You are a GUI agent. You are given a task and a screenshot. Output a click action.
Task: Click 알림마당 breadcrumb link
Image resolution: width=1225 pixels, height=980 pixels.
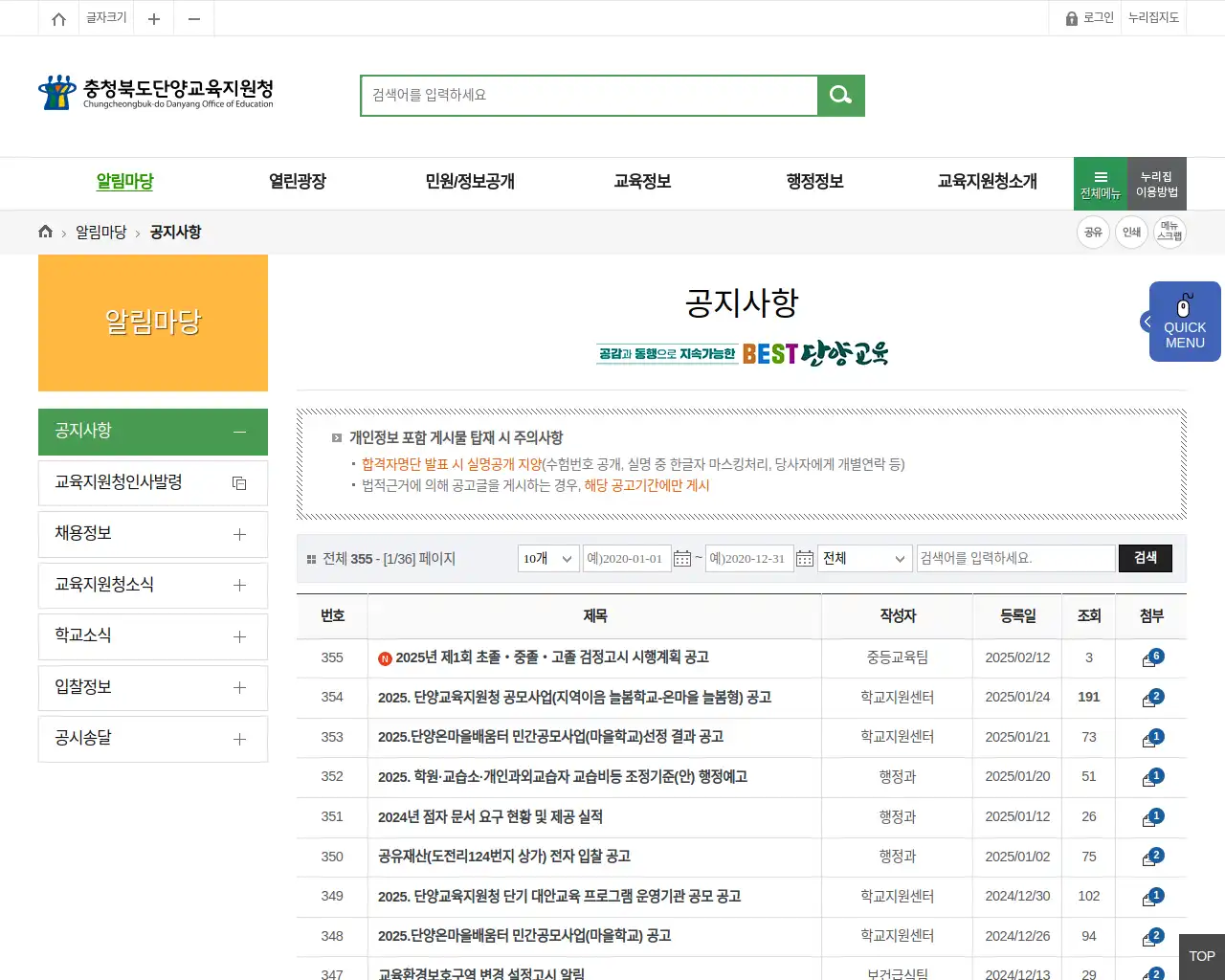coord(101,232)
